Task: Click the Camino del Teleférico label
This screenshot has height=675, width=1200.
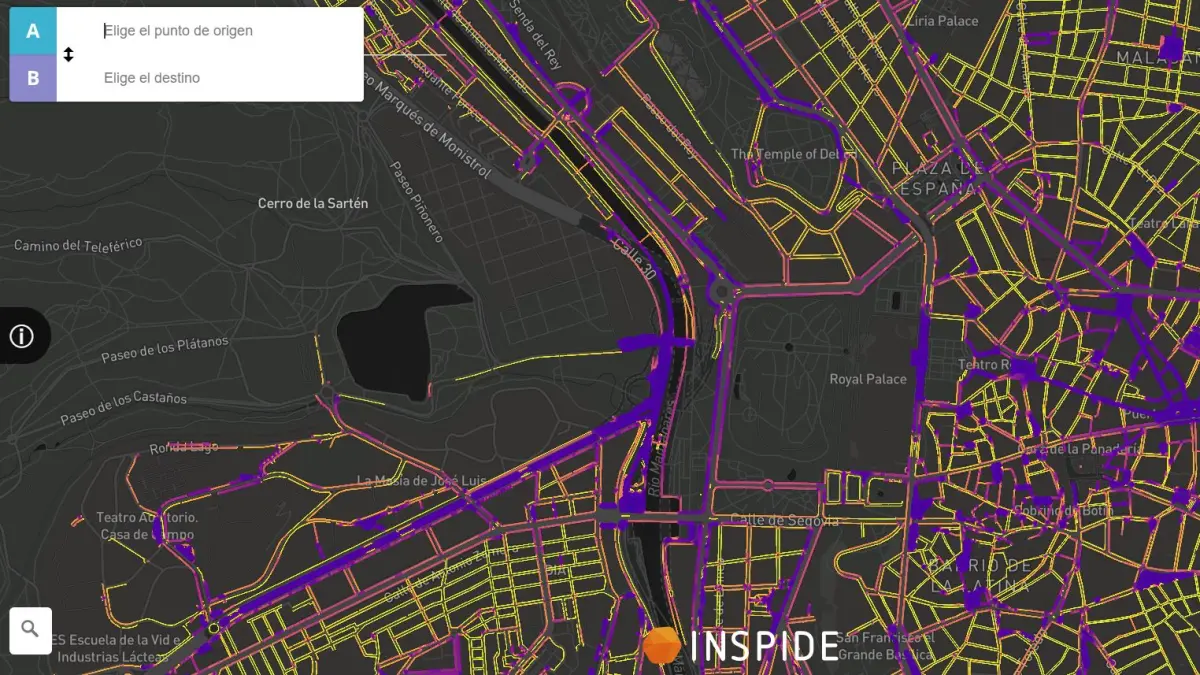Action: (x=78, y=244)
